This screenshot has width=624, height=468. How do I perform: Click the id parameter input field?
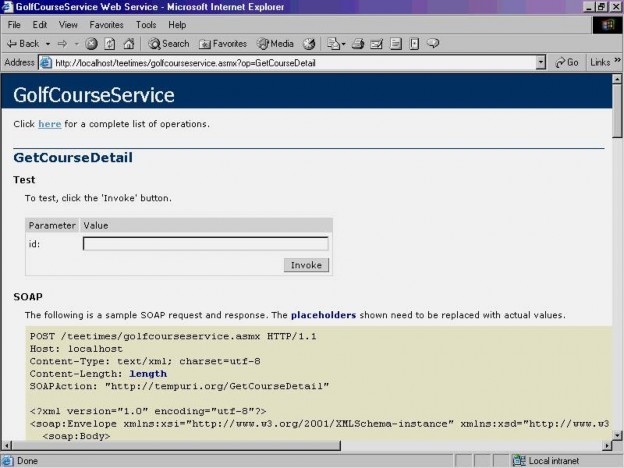205,243
